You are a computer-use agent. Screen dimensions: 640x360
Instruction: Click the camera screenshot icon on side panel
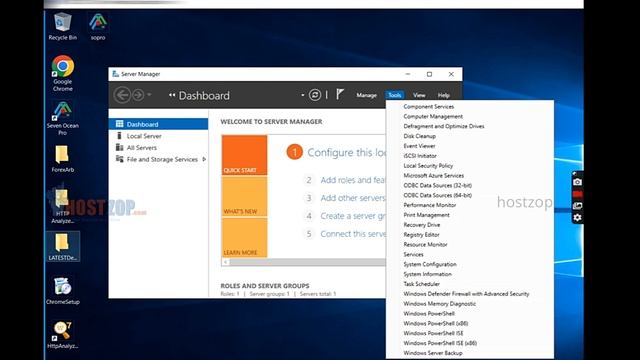point(577,182)
